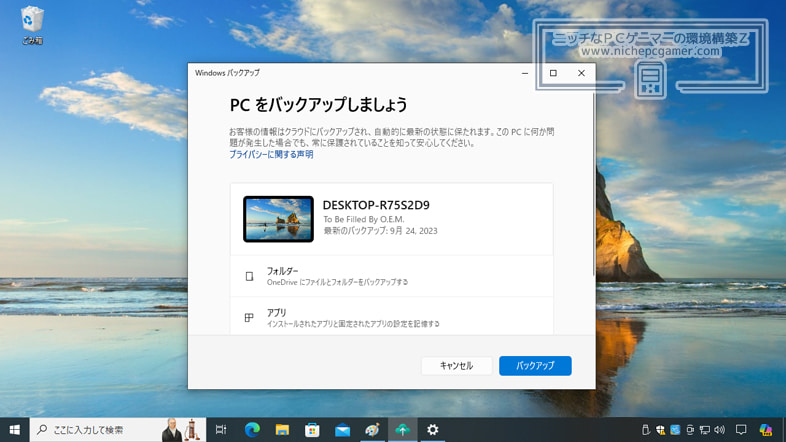This screenshot has height=442, width=786.
Task: Click the Cancel (キャンセル) button
Action: point(456,366)
